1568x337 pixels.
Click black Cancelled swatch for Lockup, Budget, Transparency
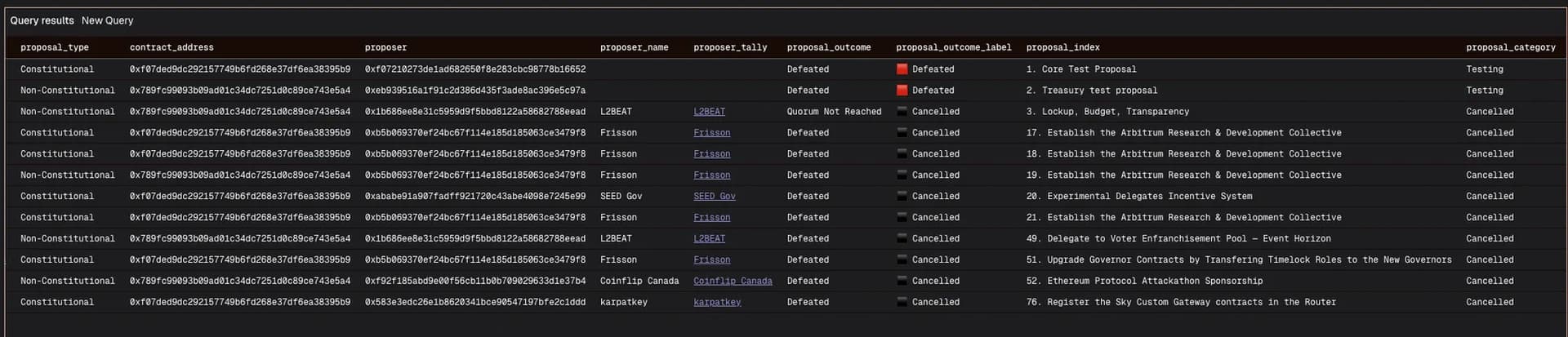pyautogui.click(x=902, y=112)
